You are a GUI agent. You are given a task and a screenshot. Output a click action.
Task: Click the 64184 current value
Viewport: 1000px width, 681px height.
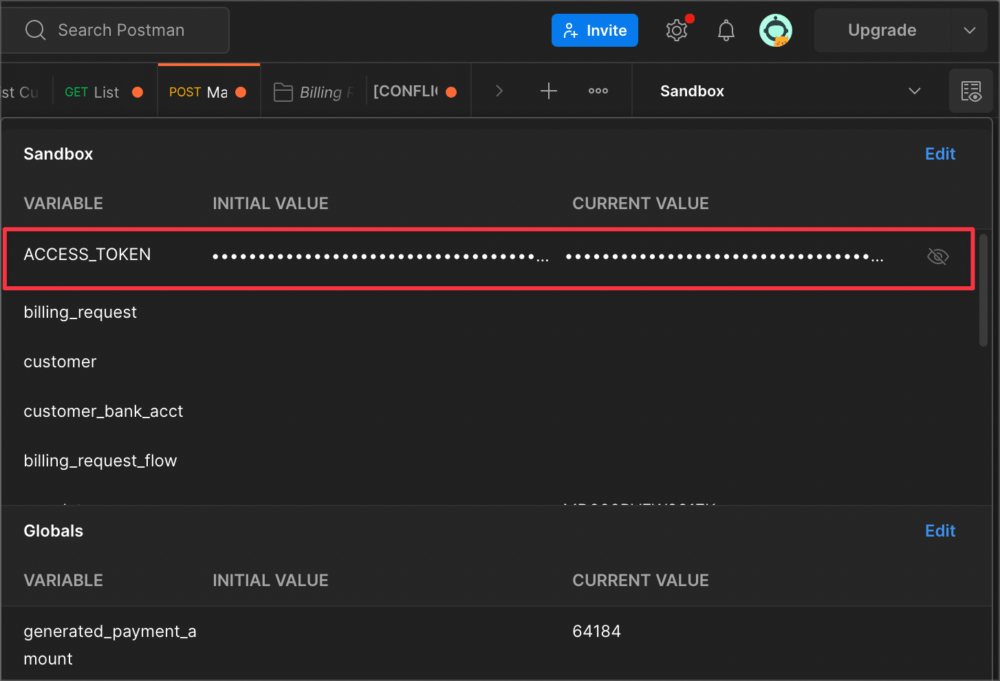pyautogui.click(x=596, y=631)
